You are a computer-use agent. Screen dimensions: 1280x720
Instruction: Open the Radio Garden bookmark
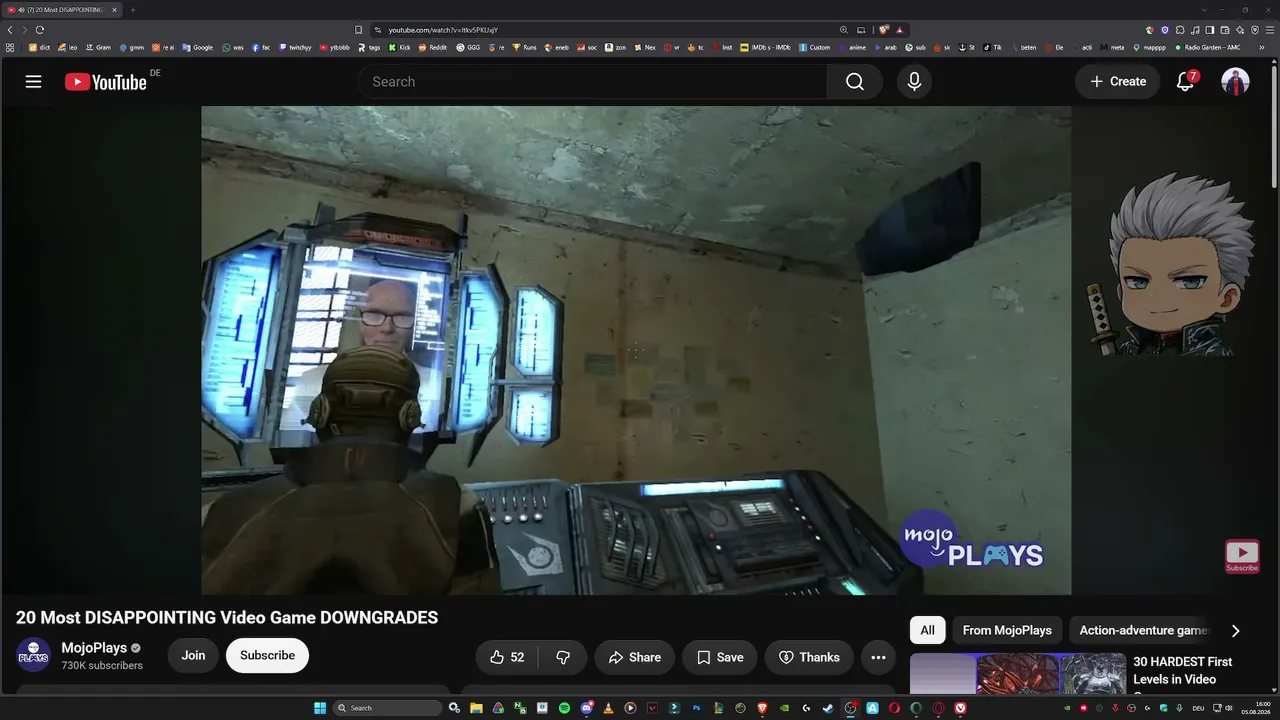coord(1207,47)
